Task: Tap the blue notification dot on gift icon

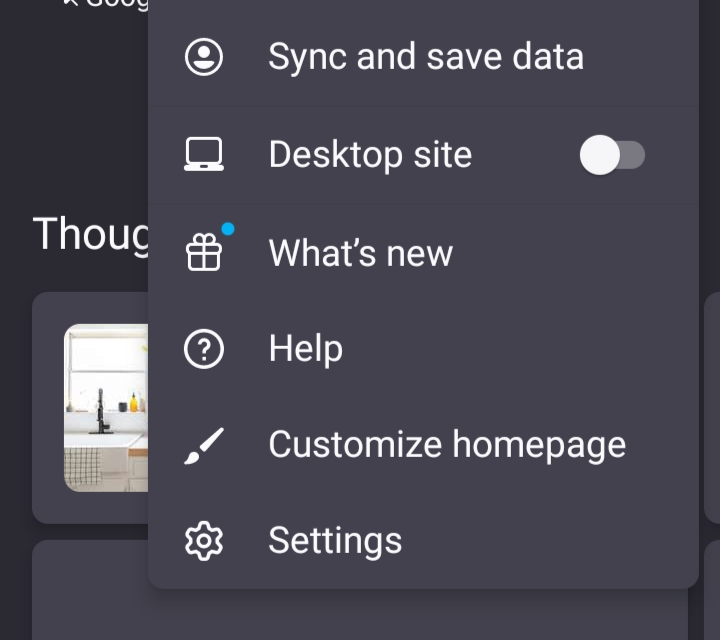Action: (228, 229)
